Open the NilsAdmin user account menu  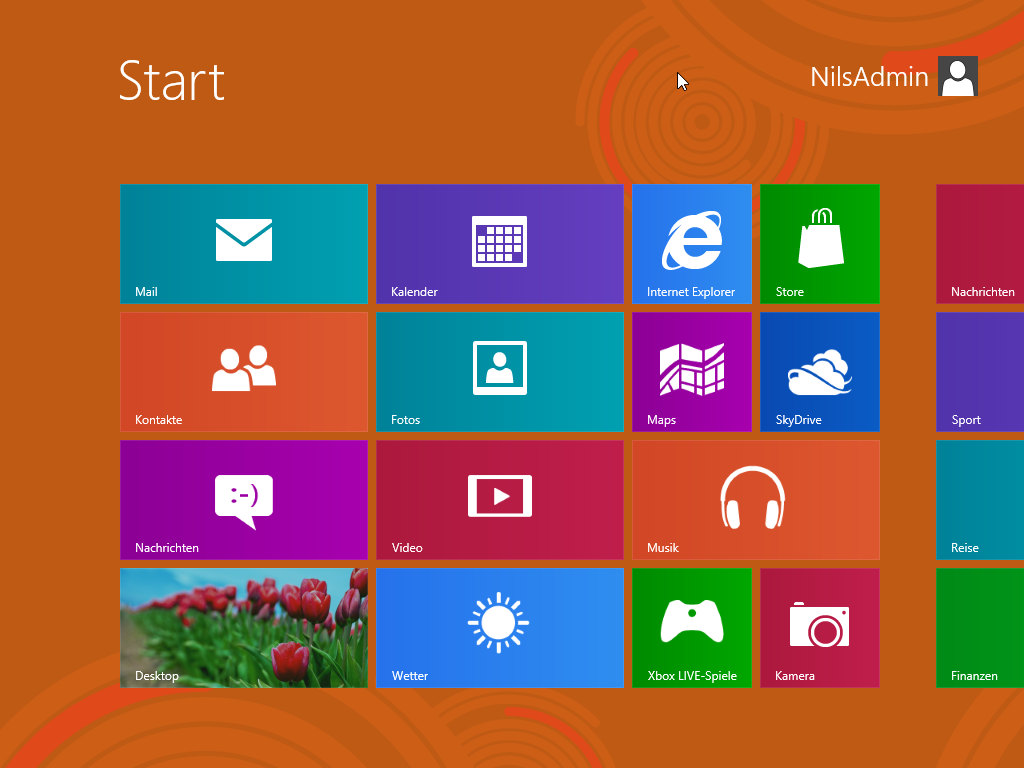(x=893, y=76)
